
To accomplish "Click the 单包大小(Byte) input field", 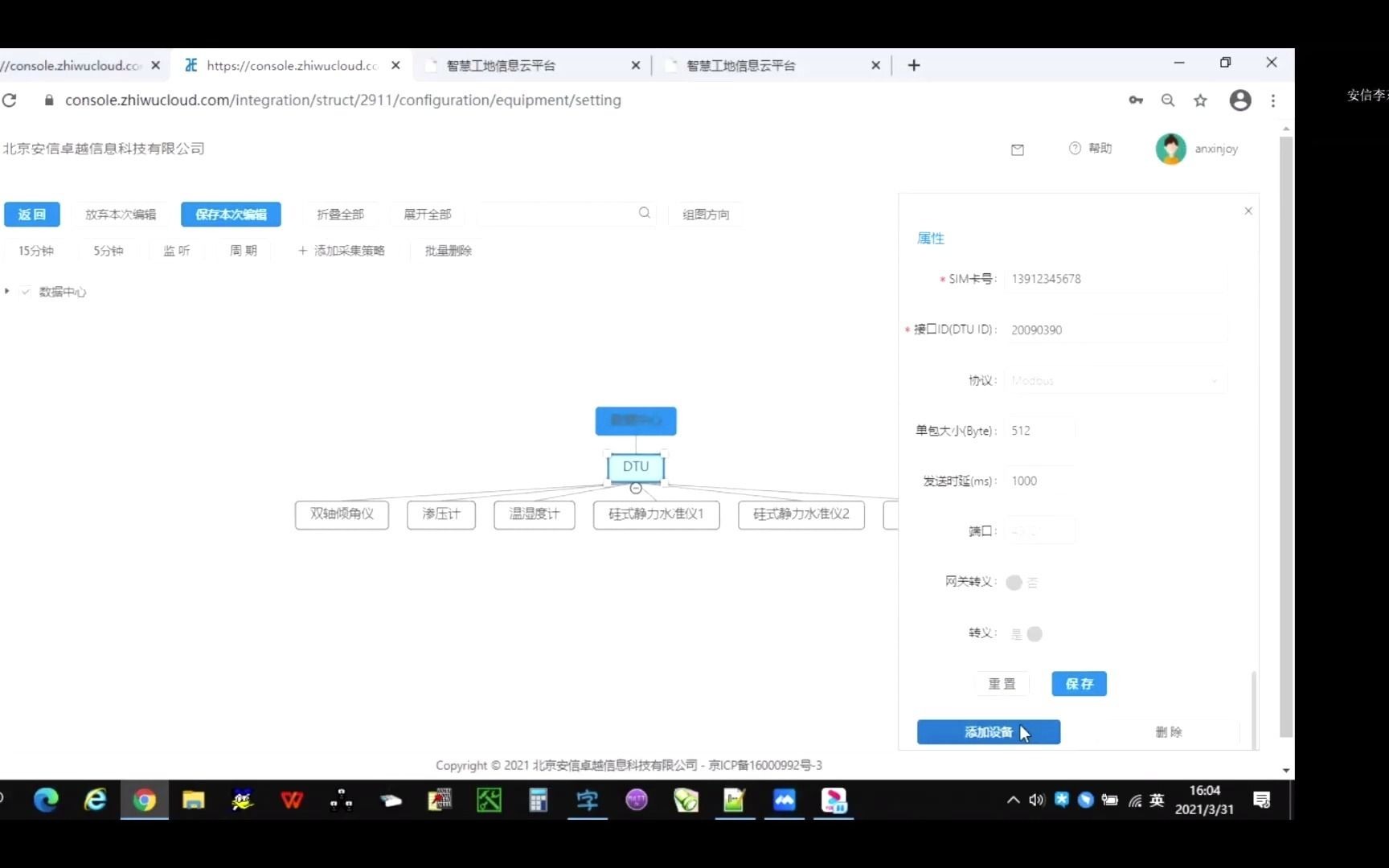I will pos(1040,431).
